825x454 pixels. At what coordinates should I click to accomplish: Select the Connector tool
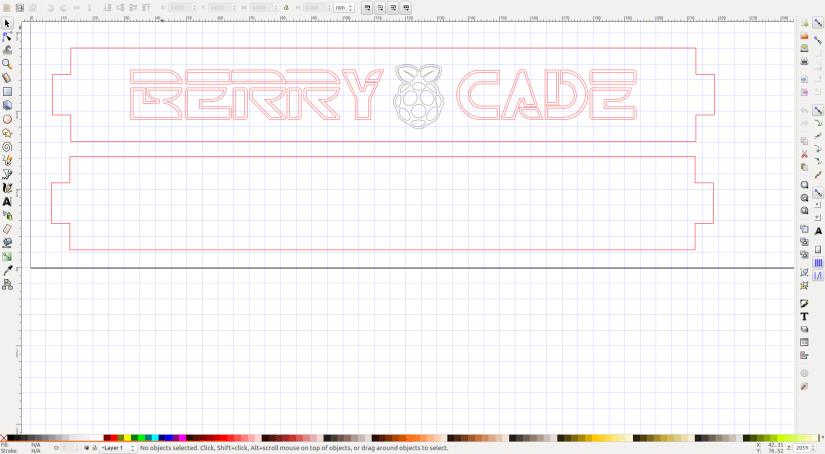(7, 285)
